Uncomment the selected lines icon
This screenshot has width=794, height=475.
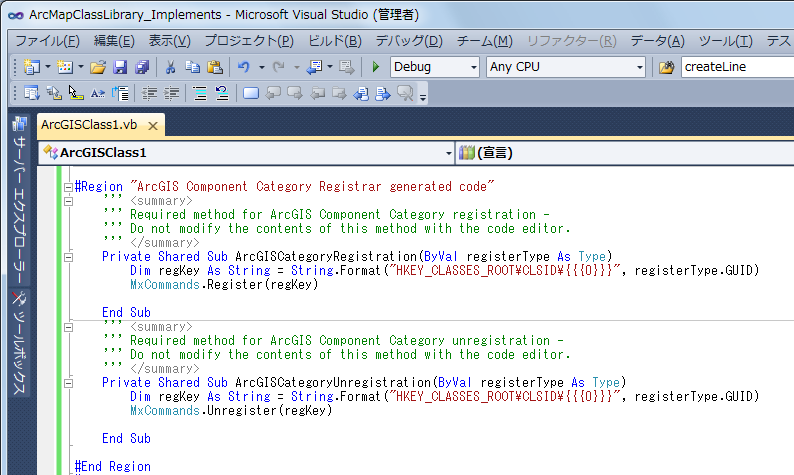(x=222, y=93)
